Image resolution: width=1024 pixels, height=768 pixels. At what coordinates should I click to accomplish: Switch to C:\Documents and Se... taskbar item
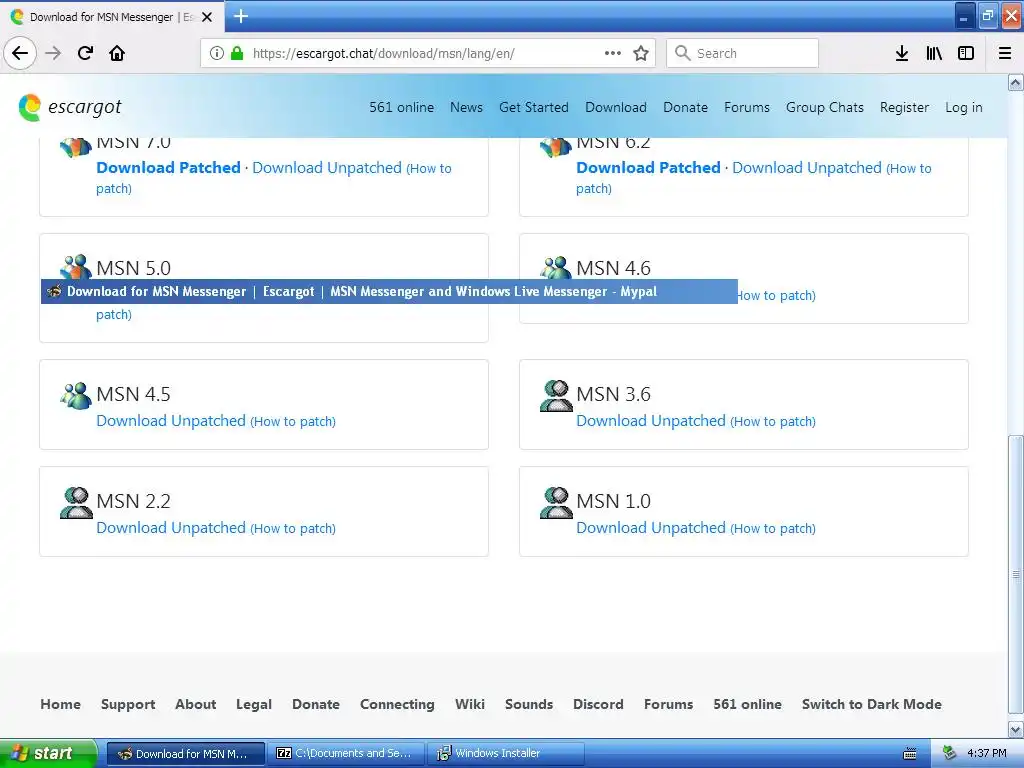347,754
